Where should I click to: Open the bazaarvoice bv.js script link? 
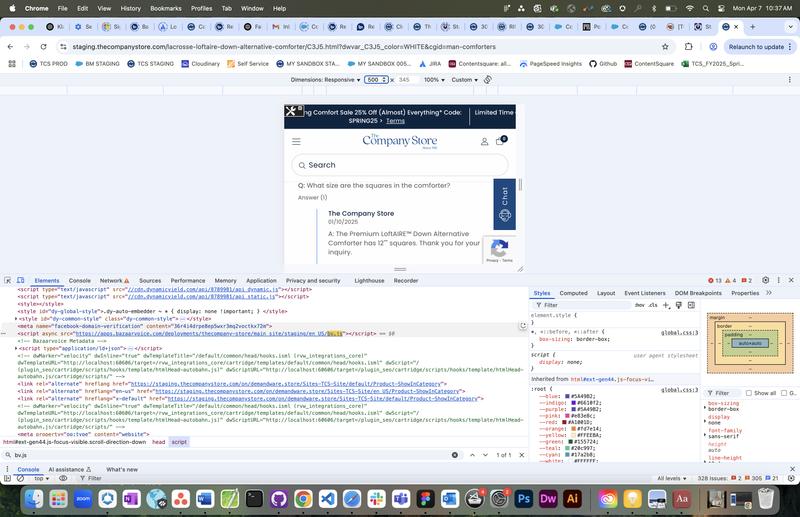point(209,333)
